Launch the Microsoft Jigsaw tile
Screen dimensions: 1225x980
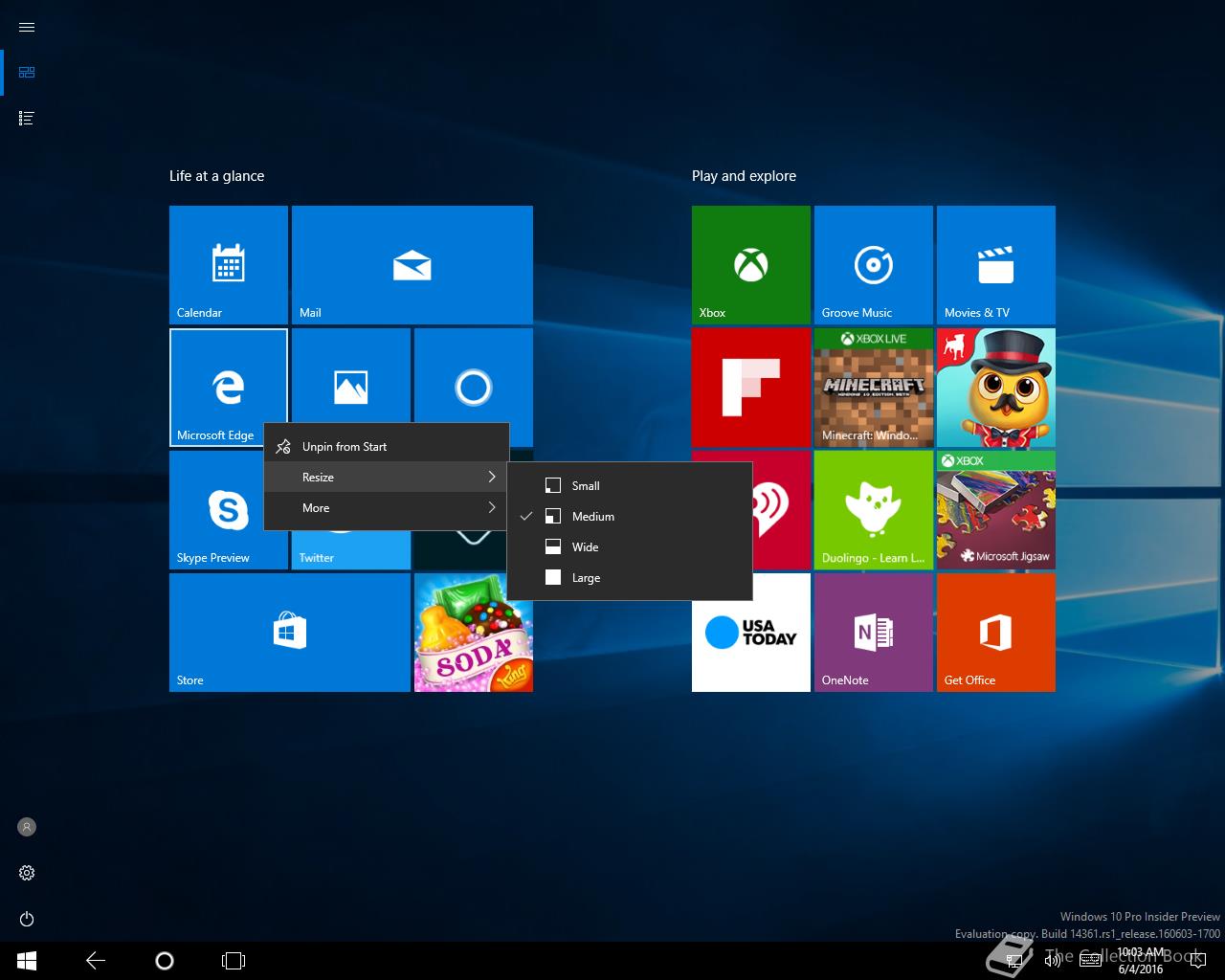click(x=996, y=510)
